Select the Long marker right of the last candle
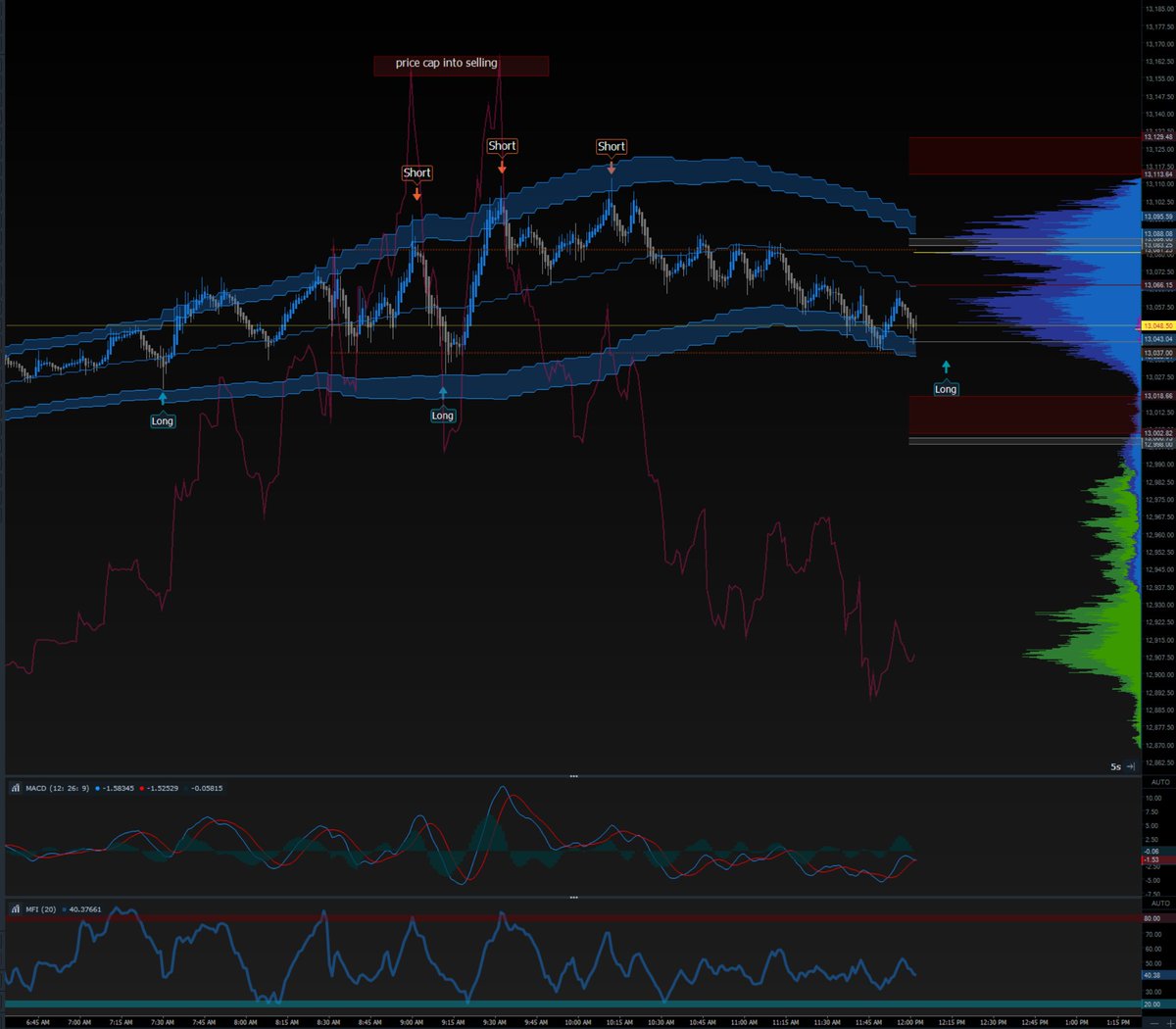The image size is (1176, 1029). (946, 389)
